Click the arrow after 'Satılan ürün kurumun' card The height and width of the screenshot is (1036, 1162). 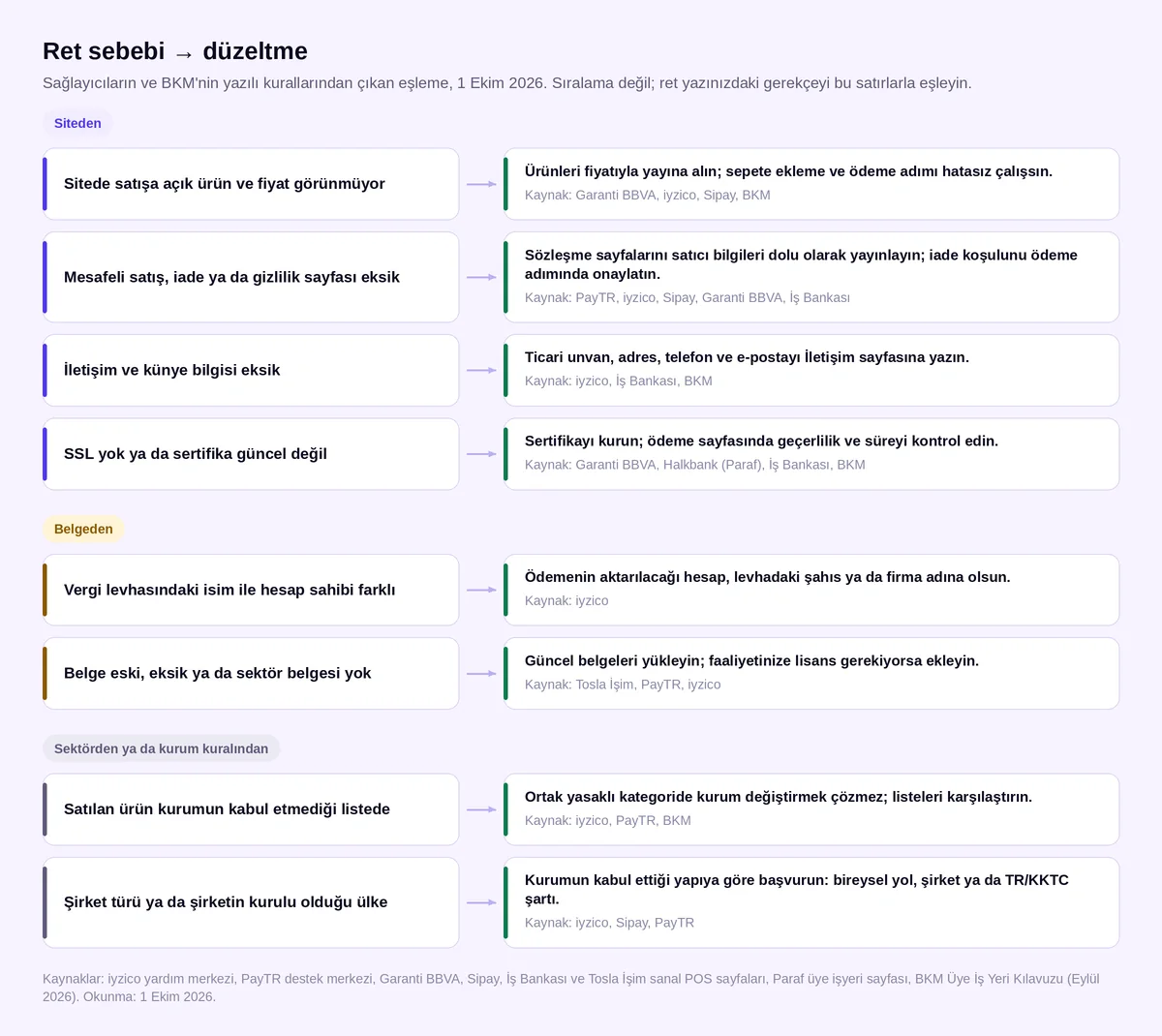pyautogui.click(x=481, y=809)
